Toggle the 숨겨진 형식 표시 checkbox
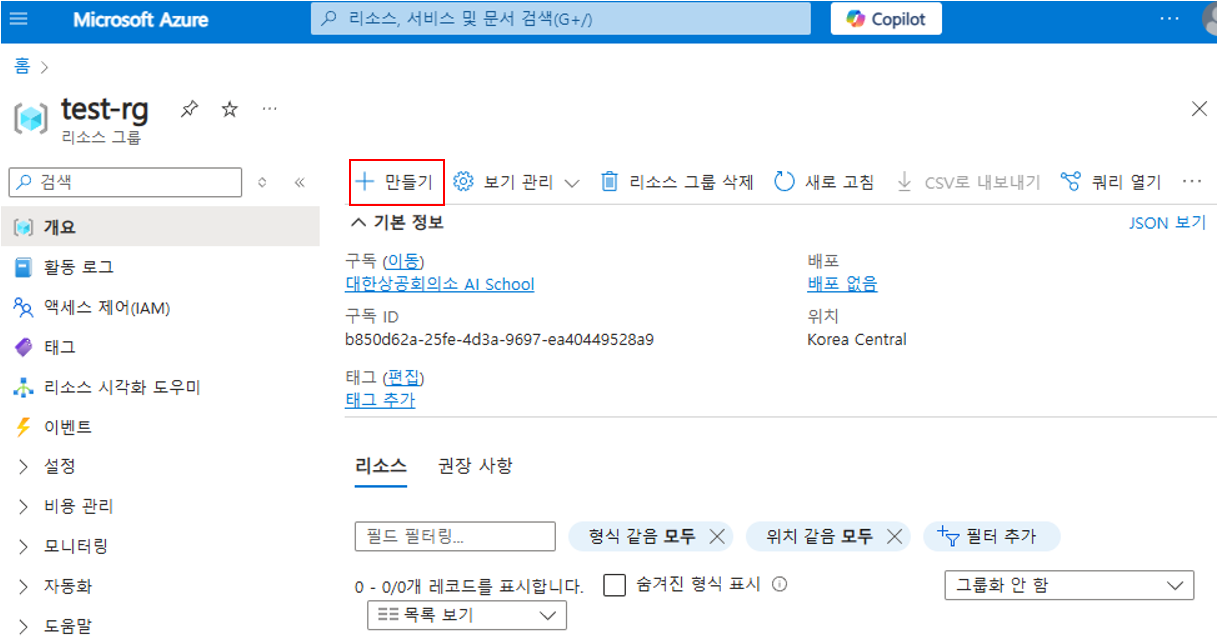Viewport: 1217px width, 644px height. pos(614,585)
